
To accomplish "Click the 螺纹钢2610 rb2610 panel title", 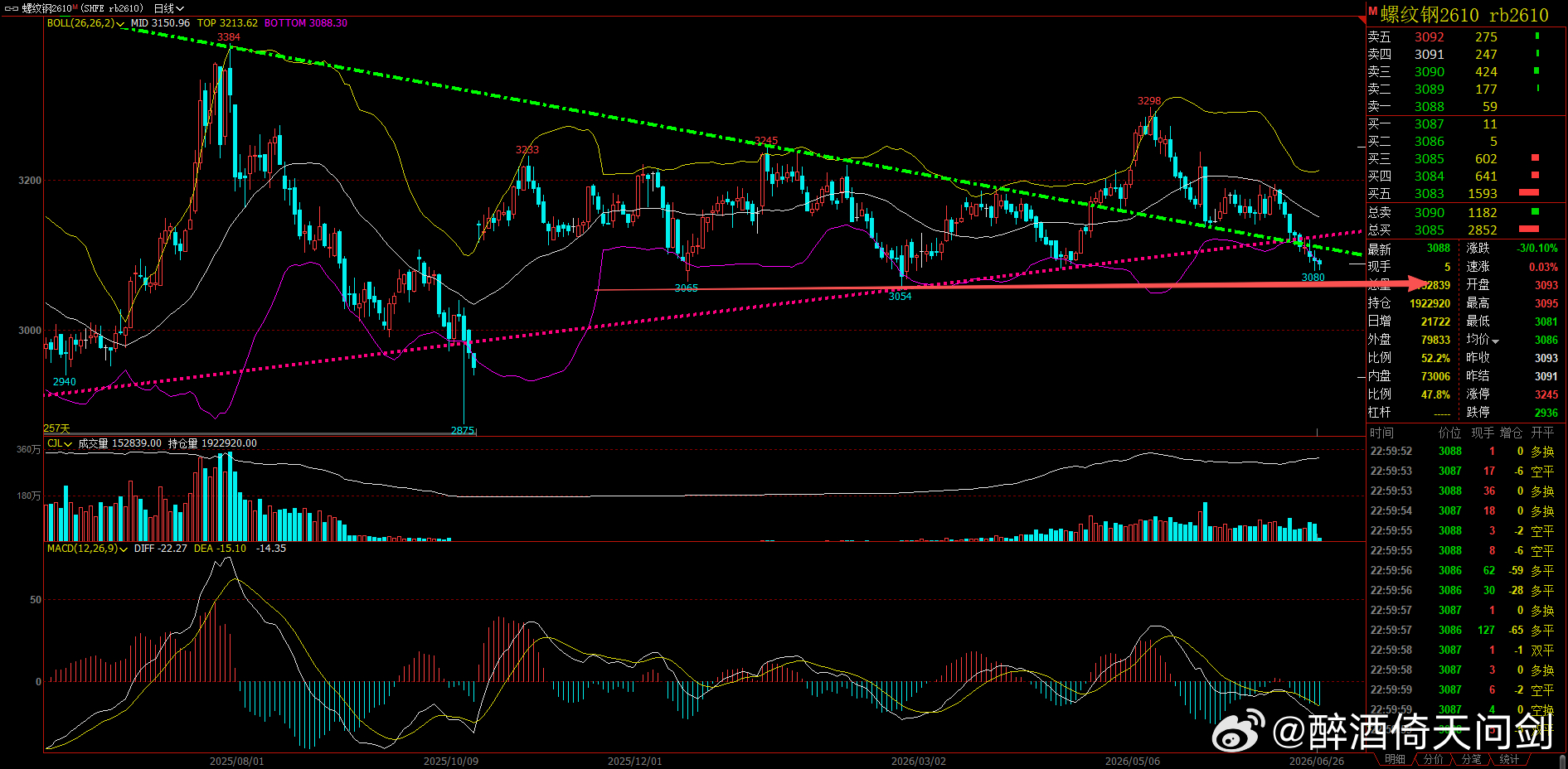I will point(1464,15).
